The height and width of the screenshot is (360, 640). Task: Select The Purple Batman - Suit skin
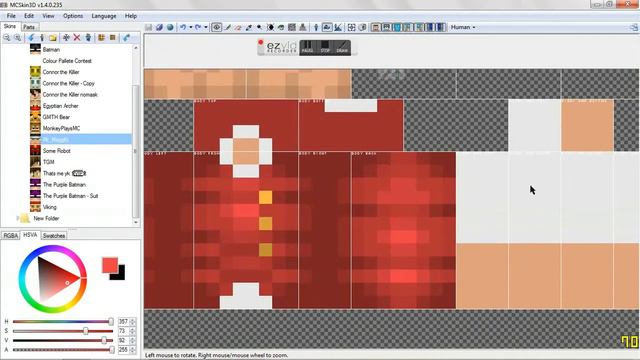tap(70, 196)
